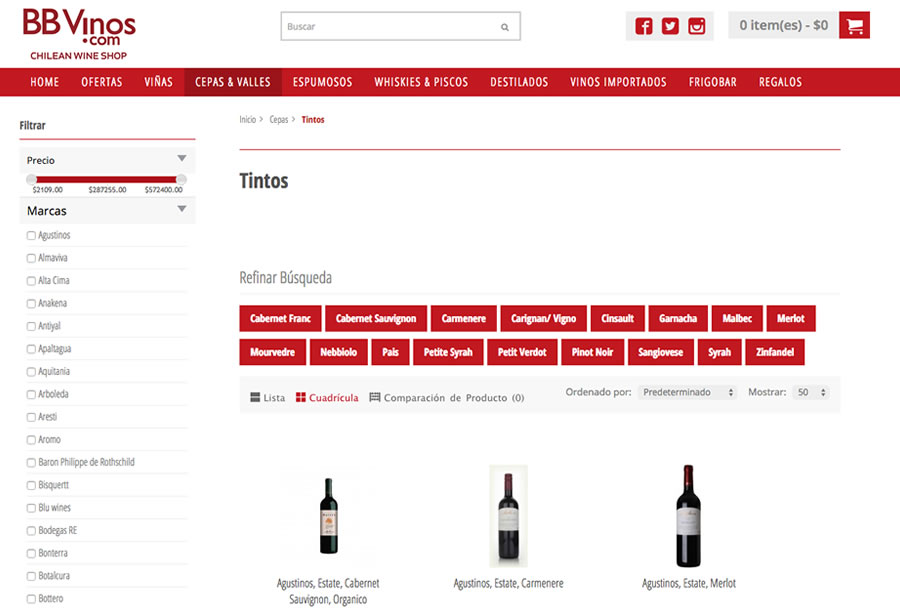
Task: Refine by Cabernet Sauvignon
Action: pos(376,319)
